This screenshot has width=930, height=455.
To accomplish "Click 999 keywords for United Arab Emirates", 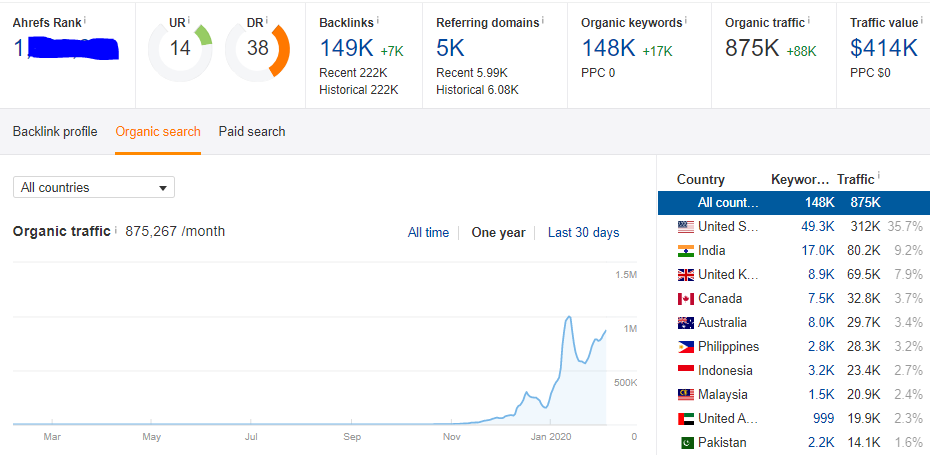I will pyautogui.click(x=823, y=418).
